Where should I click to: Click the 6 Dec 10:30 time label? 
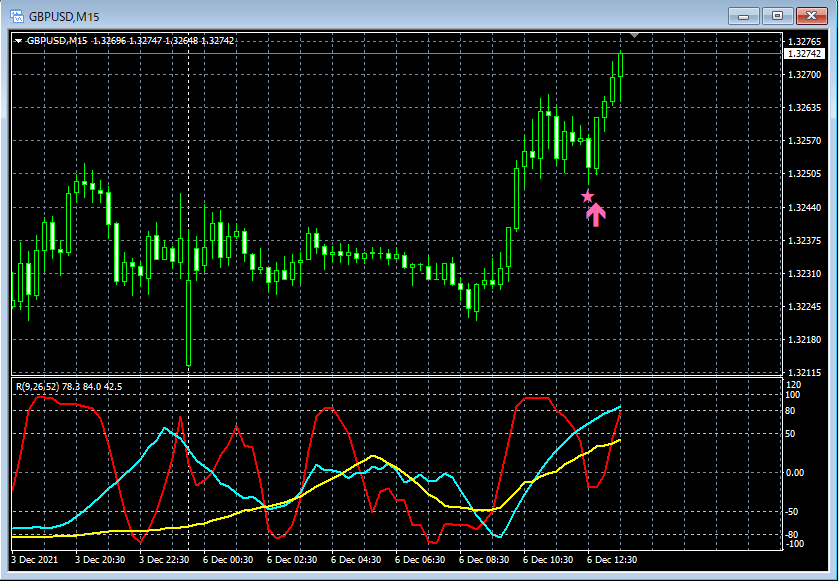point(548,560)
